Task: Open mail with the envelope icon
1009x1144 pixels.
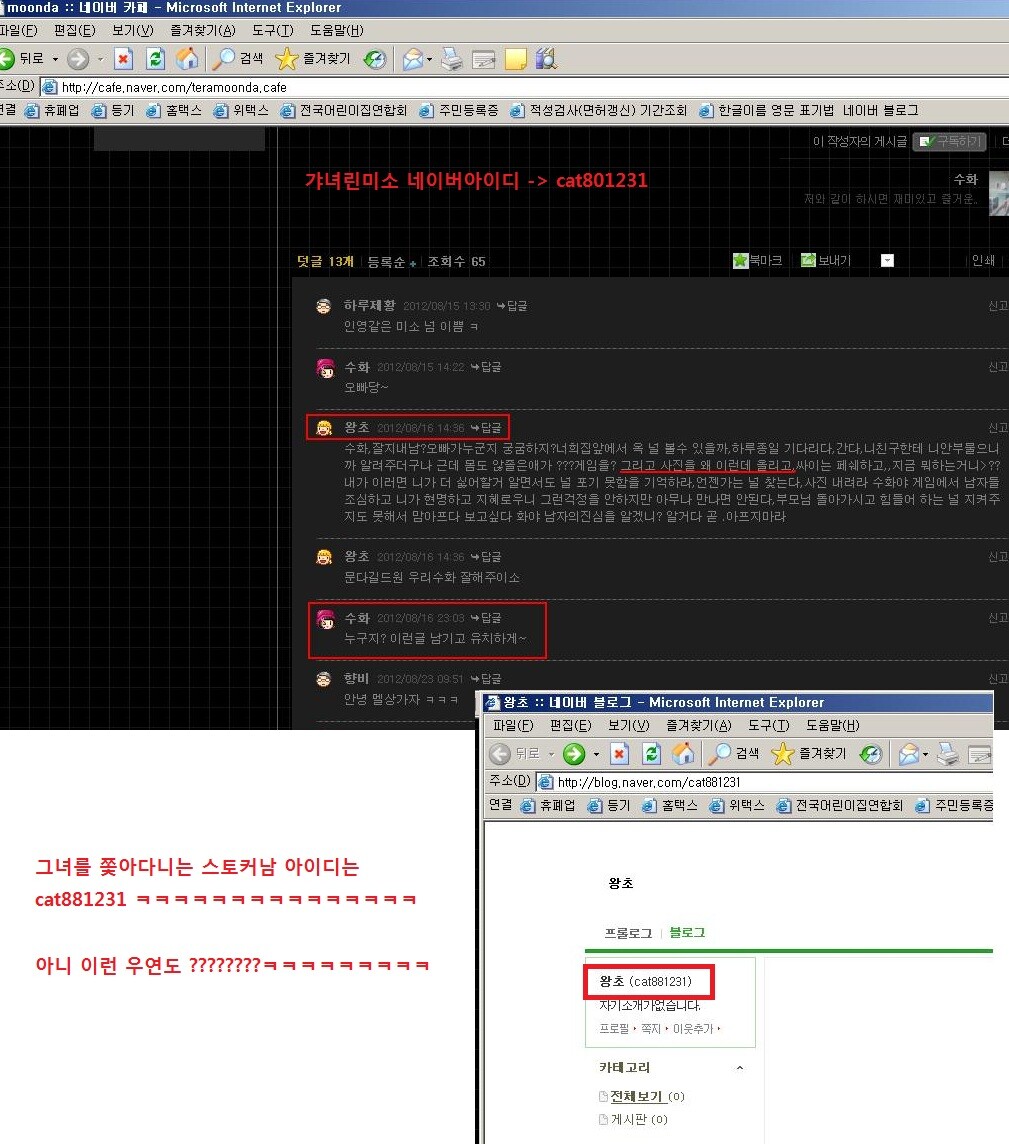Action: click(411, 58)
